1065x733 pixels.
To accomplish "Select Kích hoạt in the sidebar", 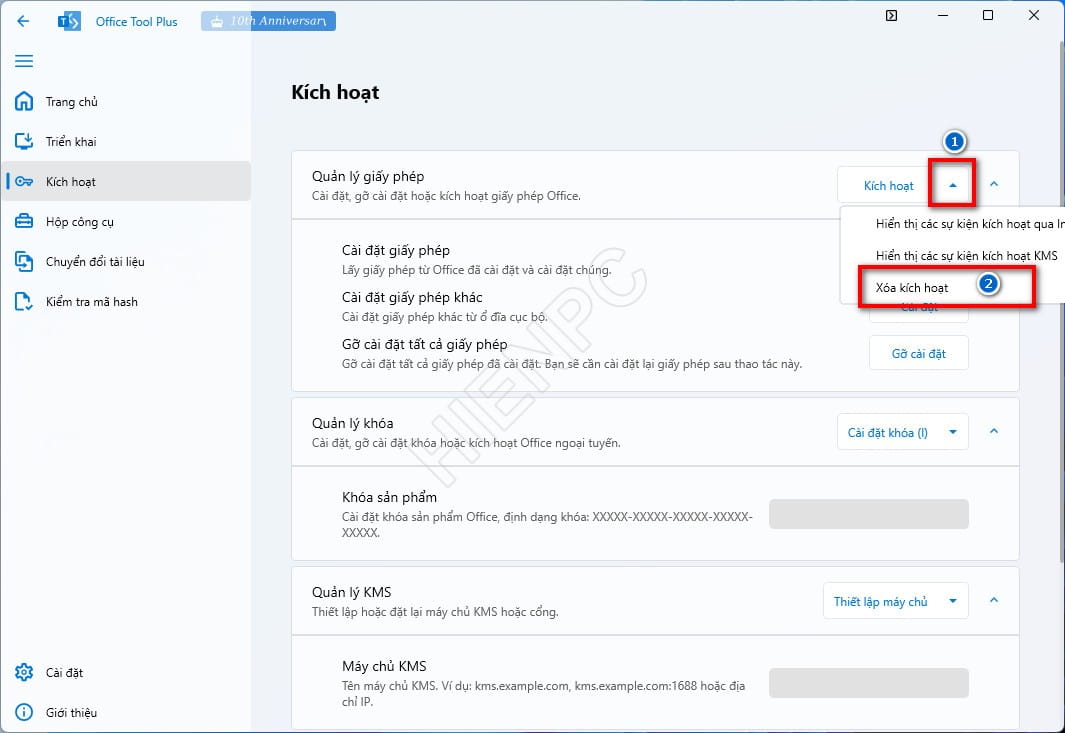I will click(126, 181).
